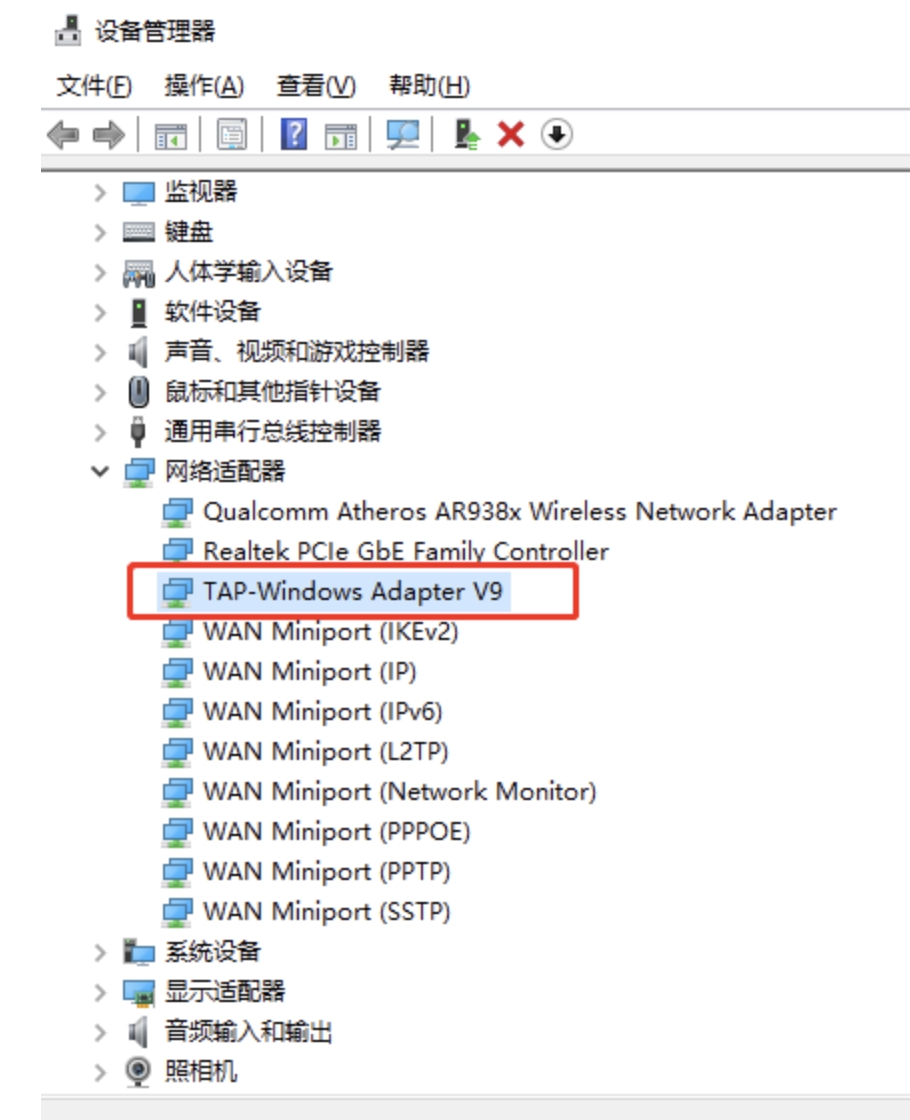Collapse the 网络适配器 node
This screenshot has width=910, height=1120.
100,471
